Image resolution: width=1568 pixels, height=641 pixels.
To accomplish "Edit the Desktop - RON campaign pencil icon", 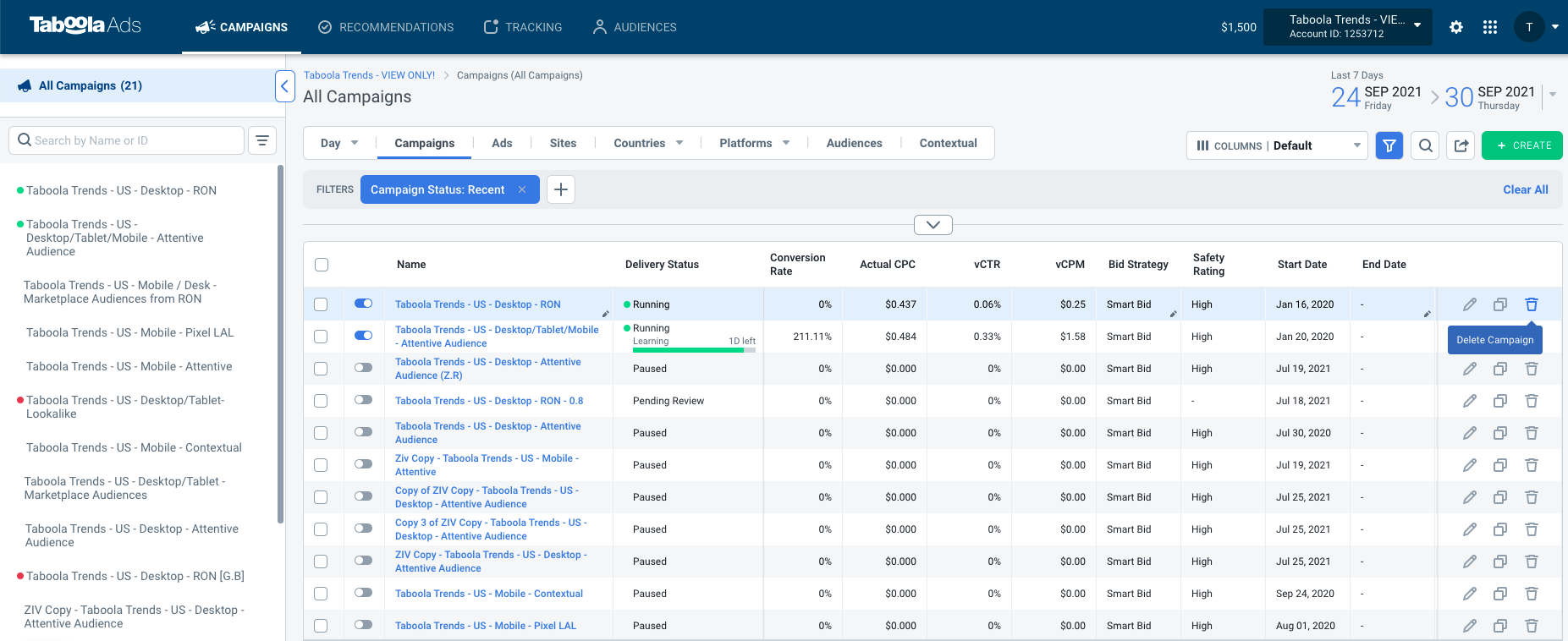I will (1470, 304).
